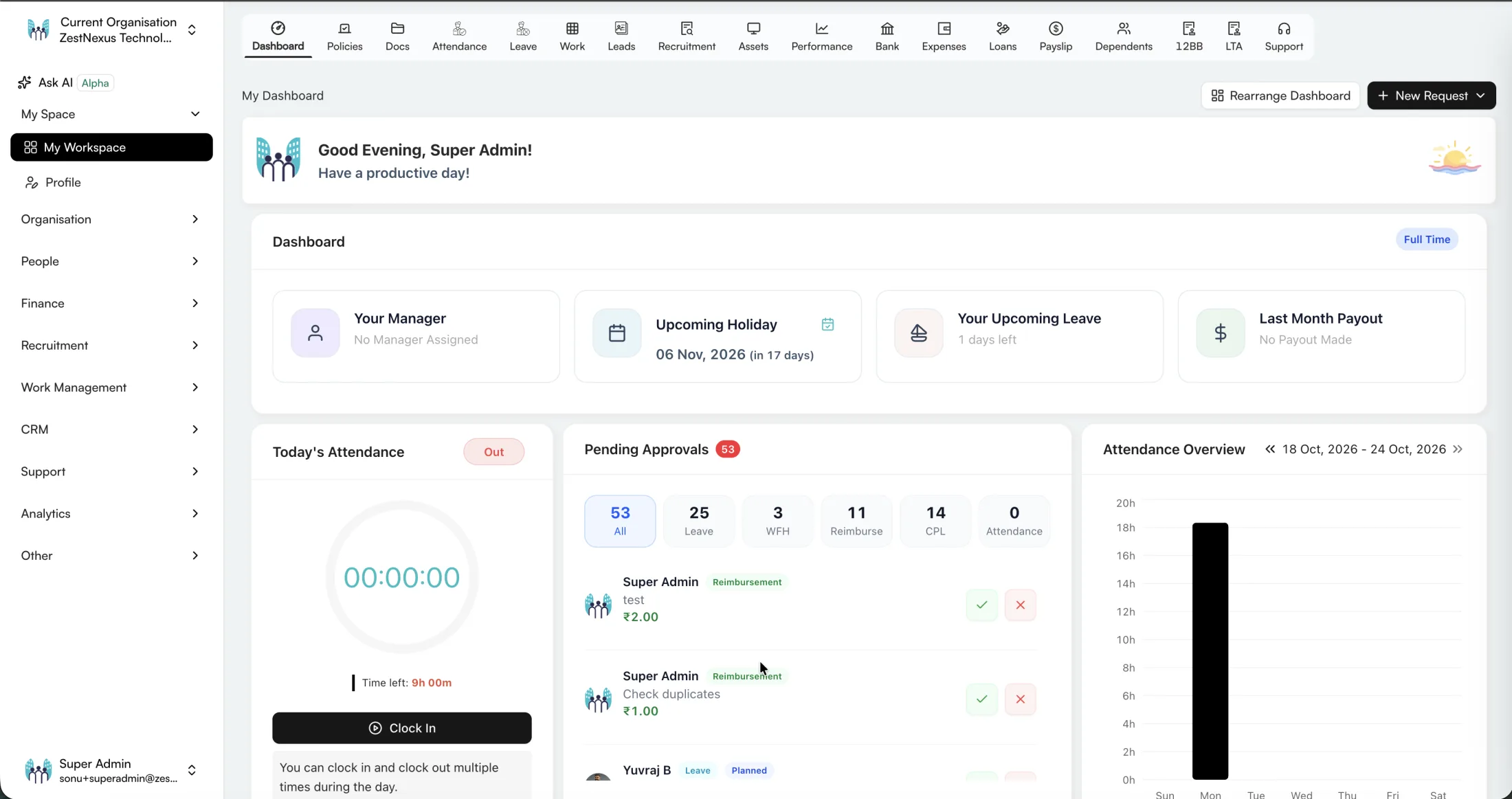The width and height of the screenshot is (1512, 799).
Task: Expand the Finance sidebar section
Action: 110,303
